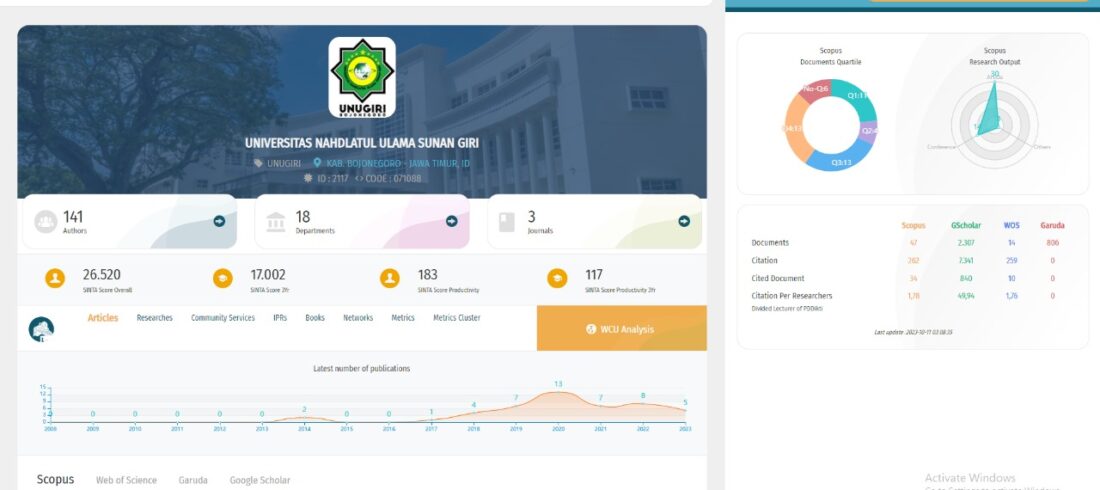Screen dimensions: 1100x490
Task: Click the departments building icon
Action: click(x=276, y=222)
